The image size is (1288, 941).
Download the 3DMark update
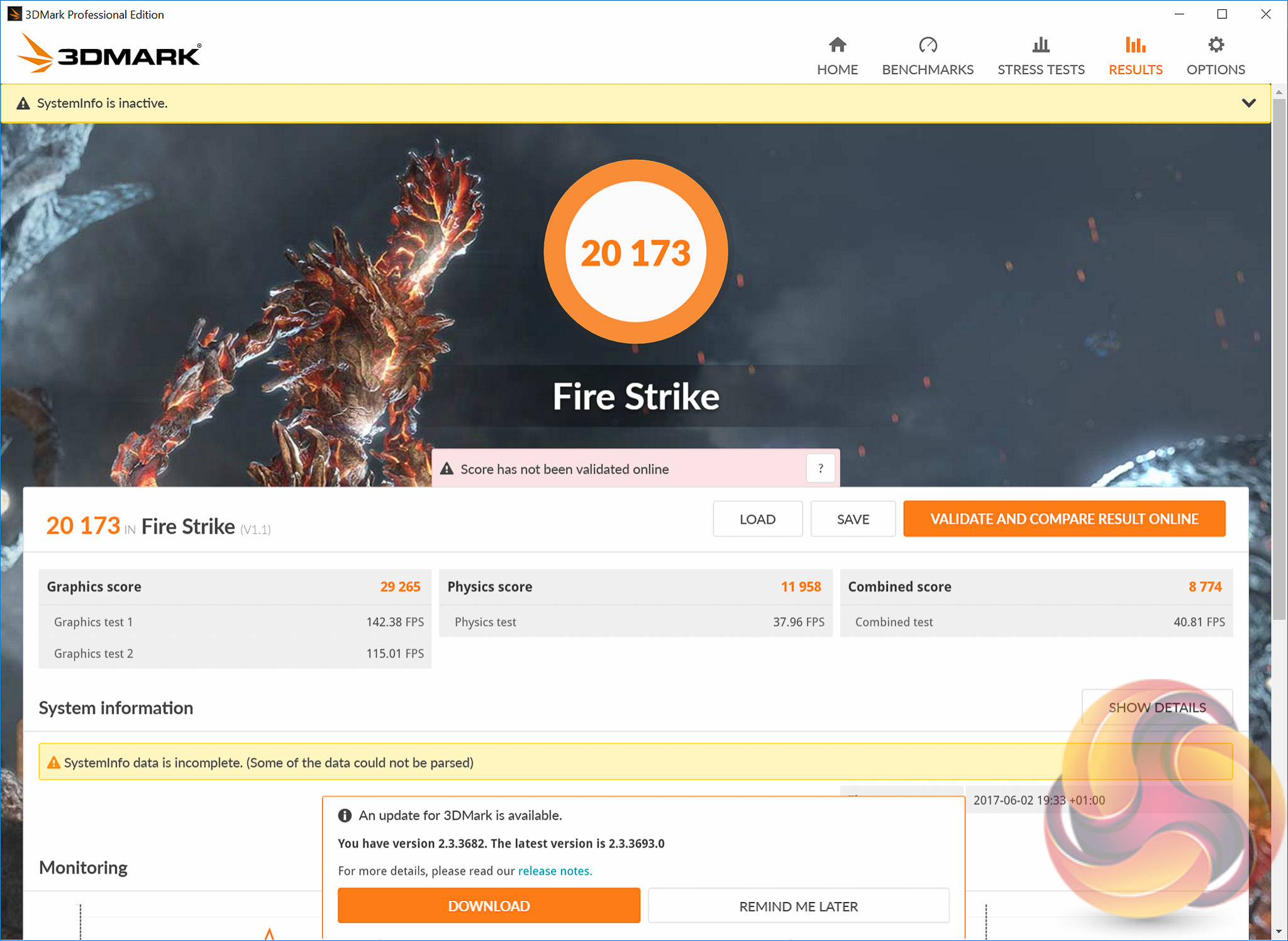click(x=489, y=906)
